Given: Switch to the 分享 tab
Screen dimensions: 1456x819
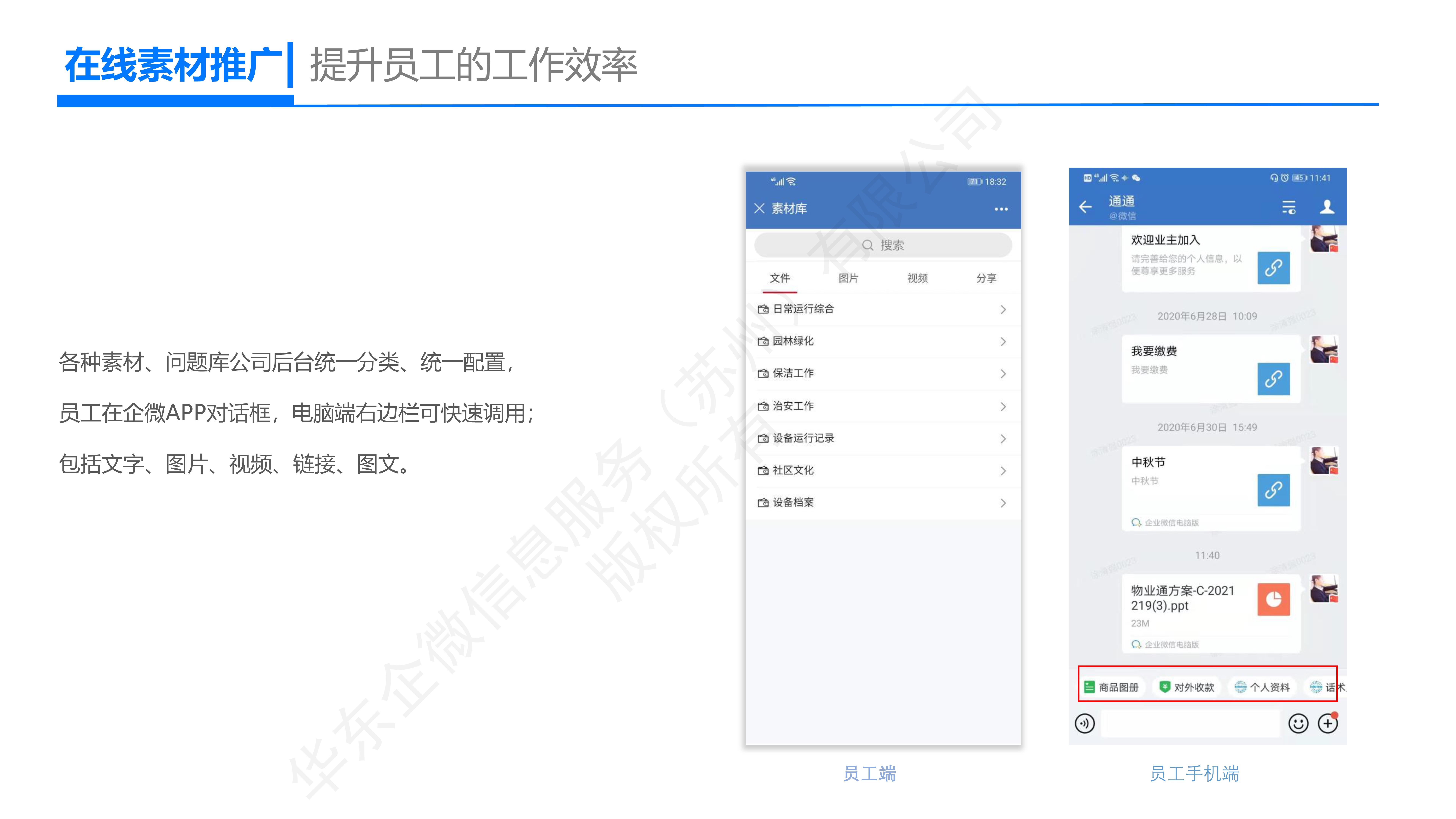Looking at the screenshot, I should click(986, 278).
